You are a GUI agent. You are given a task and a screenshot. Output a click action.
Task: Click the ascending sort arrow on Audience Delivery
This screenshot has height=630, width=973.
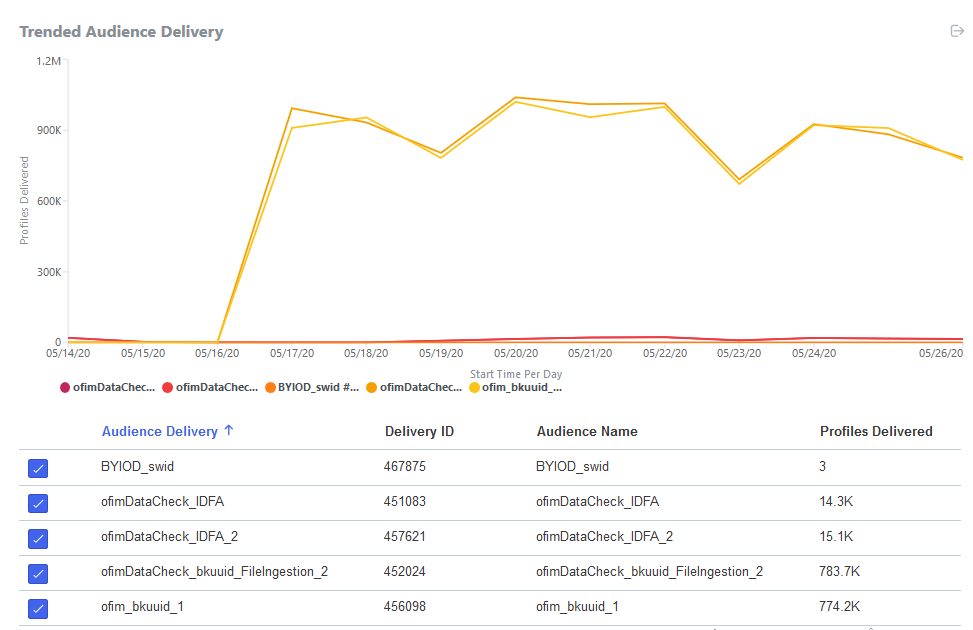pyautogui.click(x=229, y=430)
